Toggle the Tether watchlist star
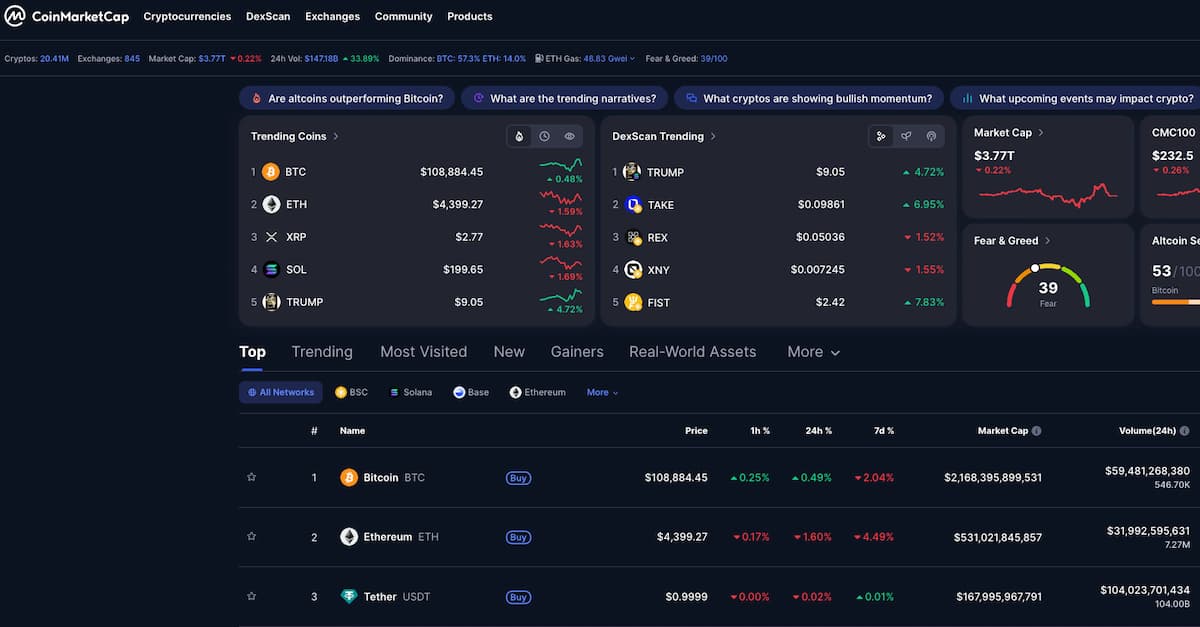This screenshot has height=627, width=1200. pos(251,597)
